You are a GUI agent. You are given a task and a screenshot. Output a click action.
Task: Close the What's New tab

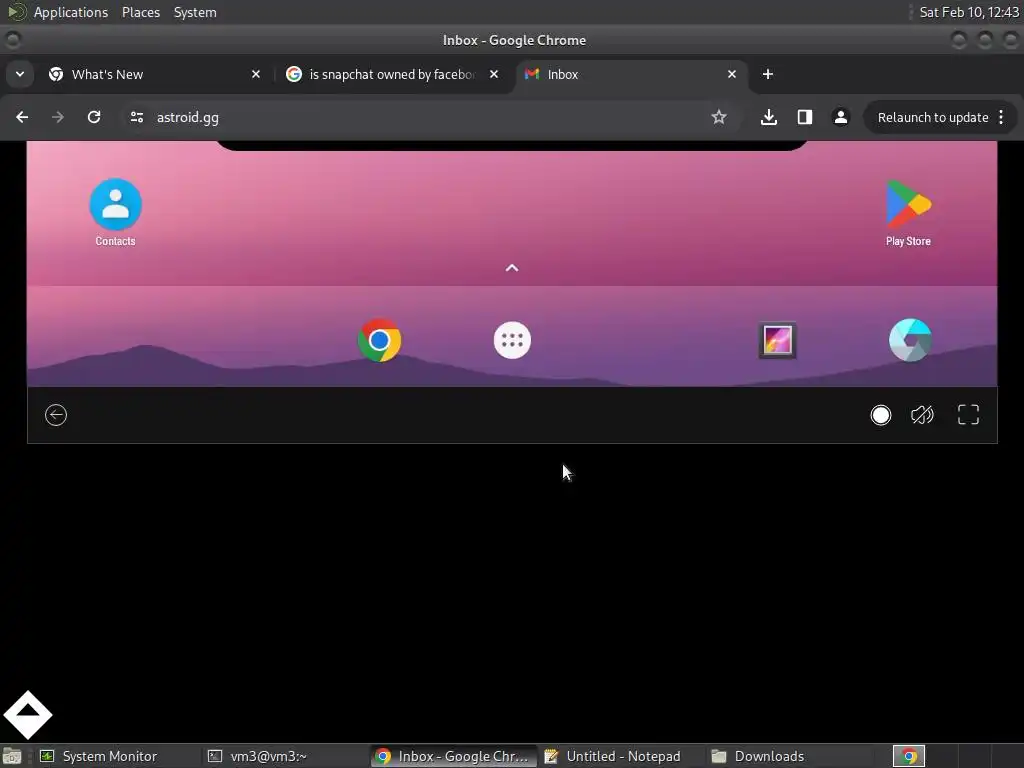pos(256,74)
